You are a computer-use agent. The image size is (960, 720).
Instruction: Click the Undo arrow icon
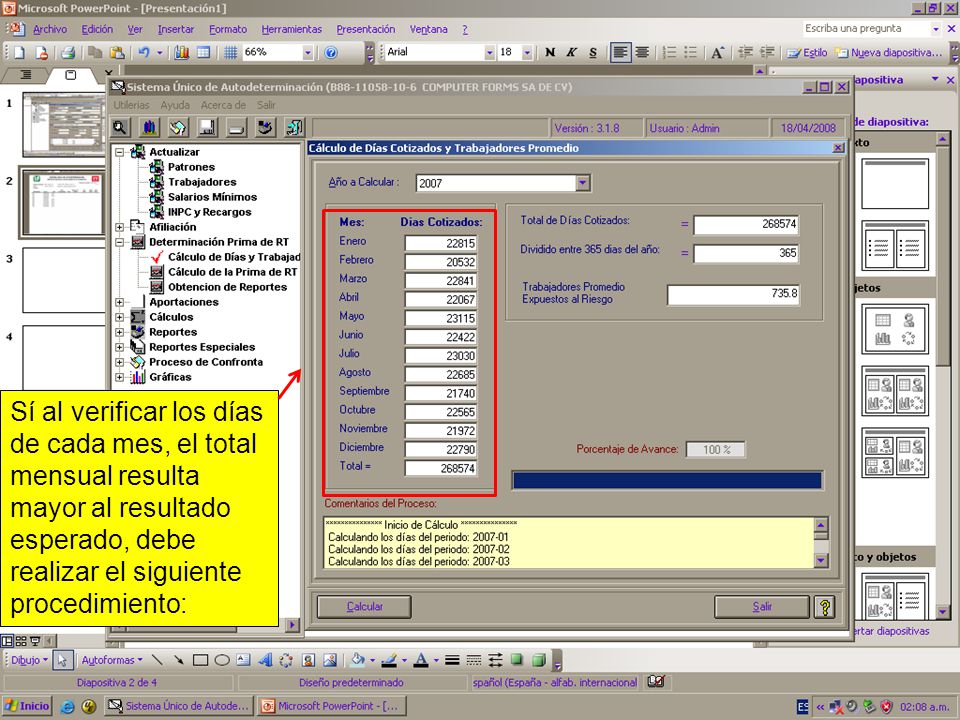point(144,53)
